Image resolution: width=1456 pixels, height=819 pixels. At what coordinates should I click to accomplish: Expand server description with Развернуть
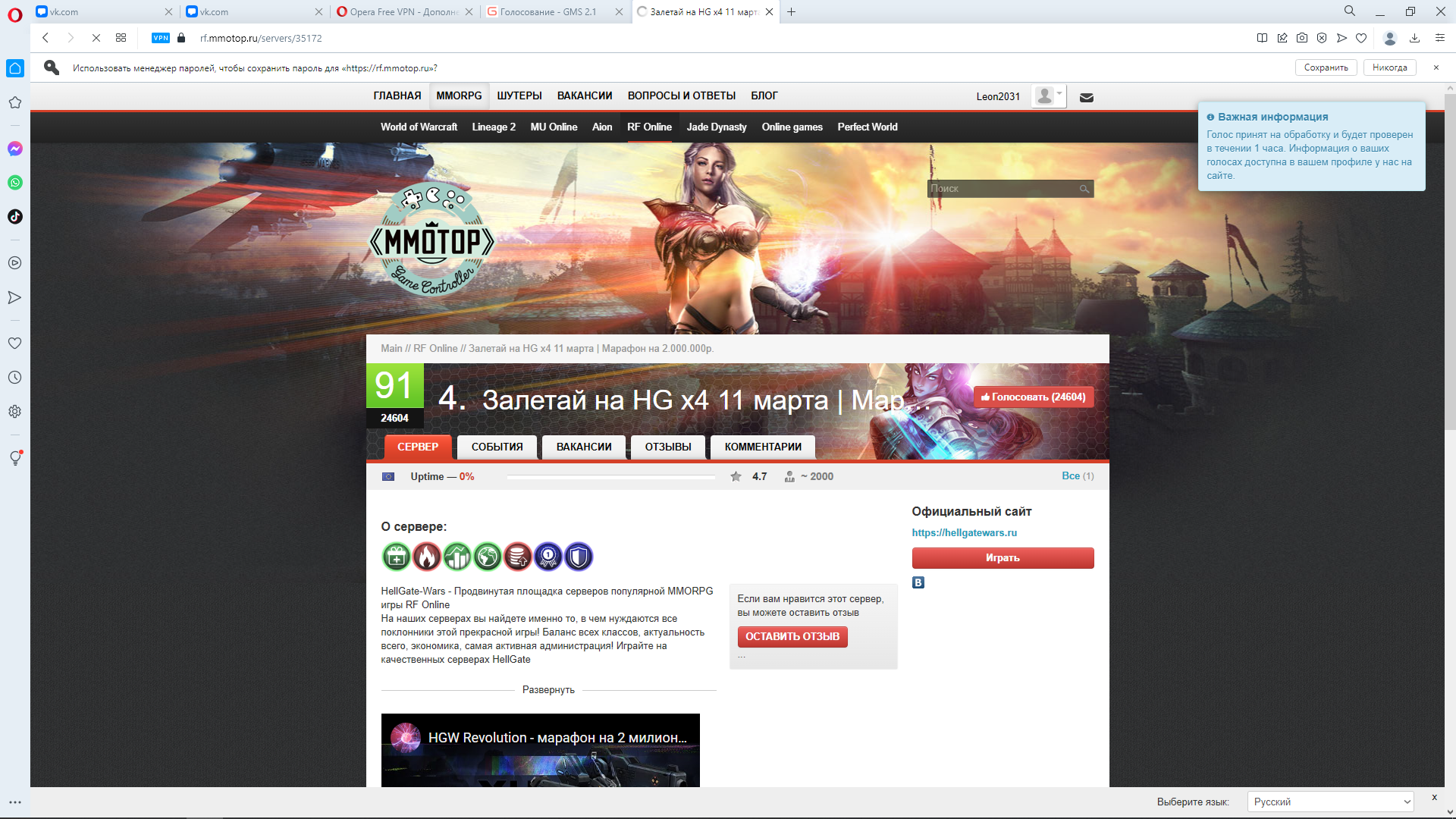click(x=548, y=690)
